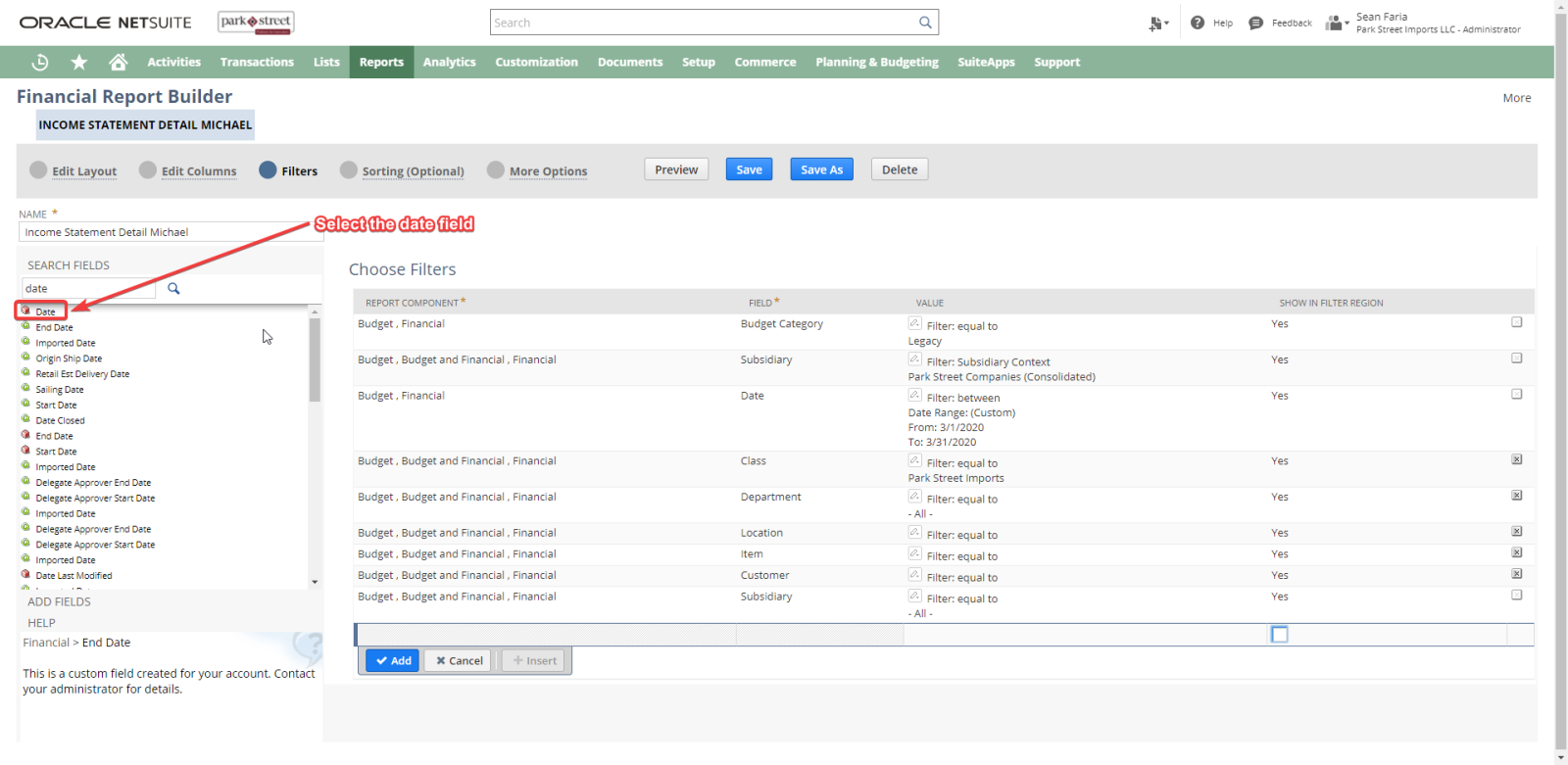
Task: Open the Change Role dropdown
Action: 1338,23
